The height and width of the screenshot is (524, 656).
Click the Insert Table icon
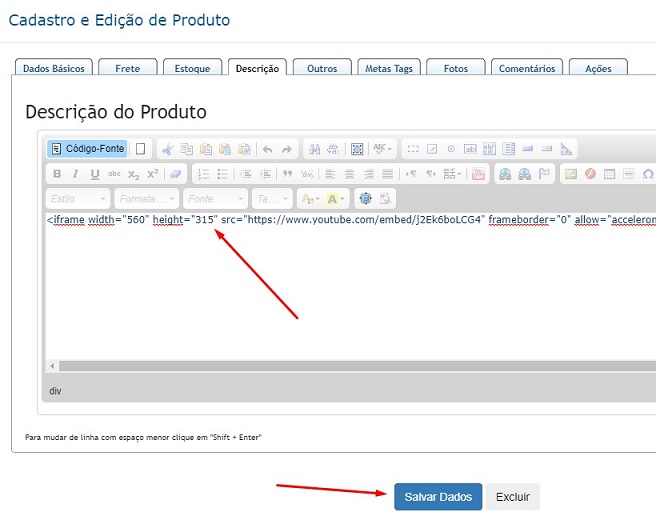(610, 174)
